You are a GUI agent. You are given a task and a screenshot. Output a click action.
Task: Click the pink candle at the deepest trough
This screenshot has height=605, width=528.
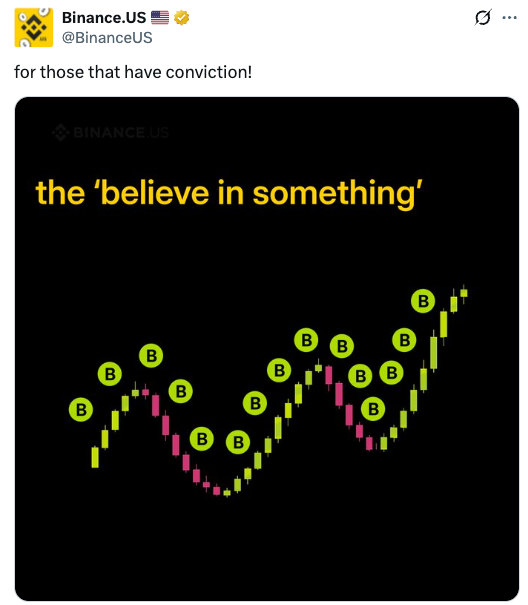click(217, 490)
